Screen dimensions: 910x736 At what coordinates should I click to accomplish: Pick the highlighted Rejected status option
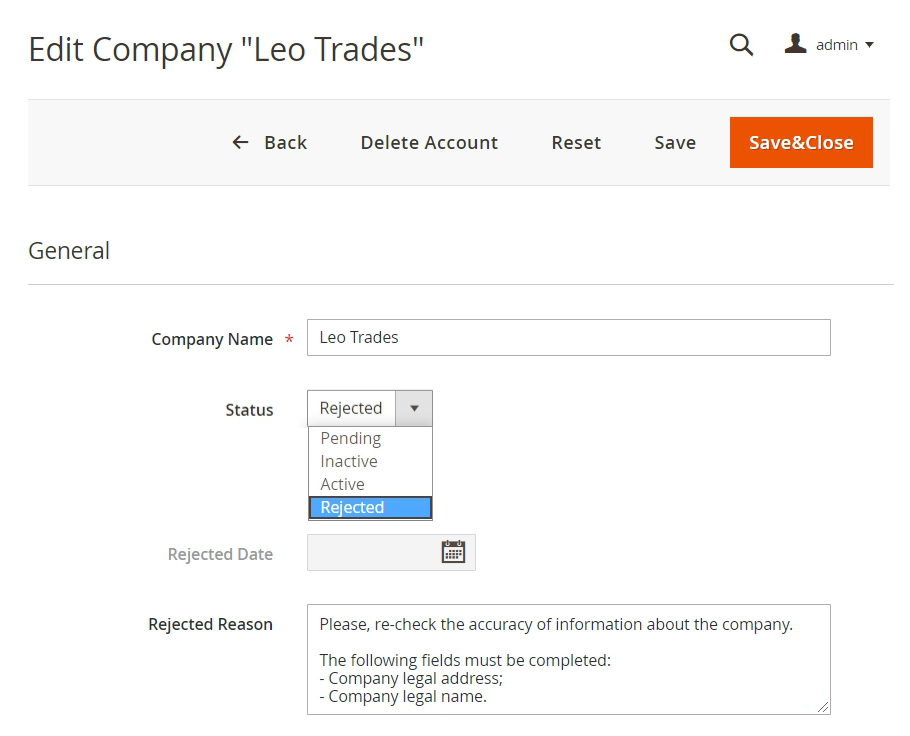tap(352, 507)
